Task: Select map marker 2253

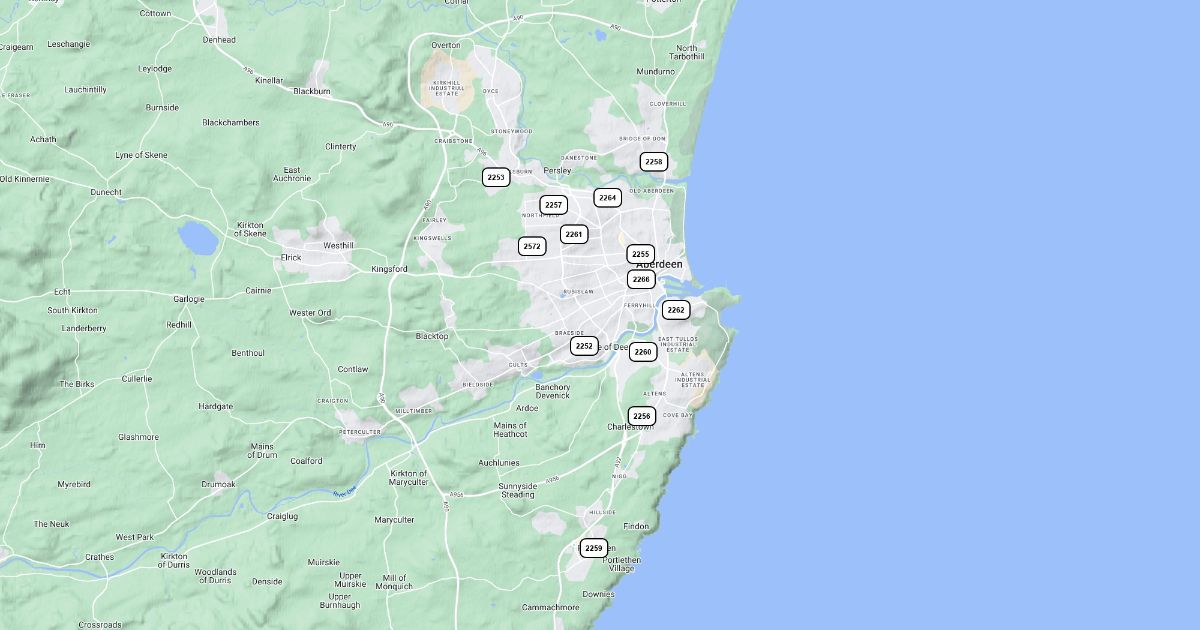Action: click(496, 178)
